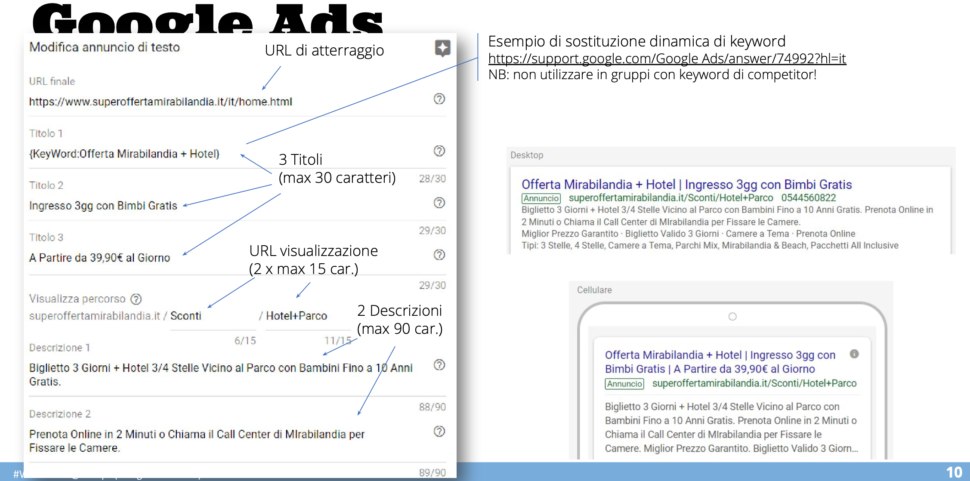
Task: Open help icon beside Titolo 1 field
Action: click(x=439, y=150)
